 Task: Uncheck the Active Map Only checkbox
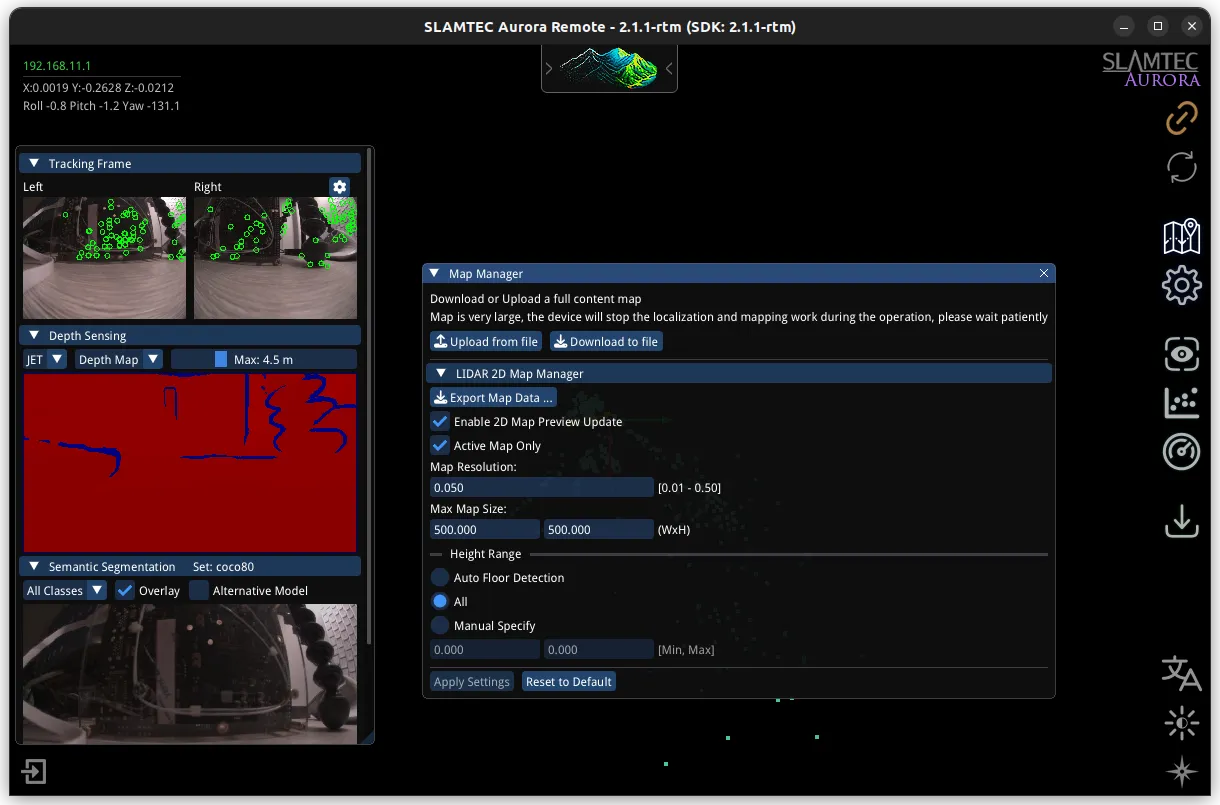click(x=440, y=446)
